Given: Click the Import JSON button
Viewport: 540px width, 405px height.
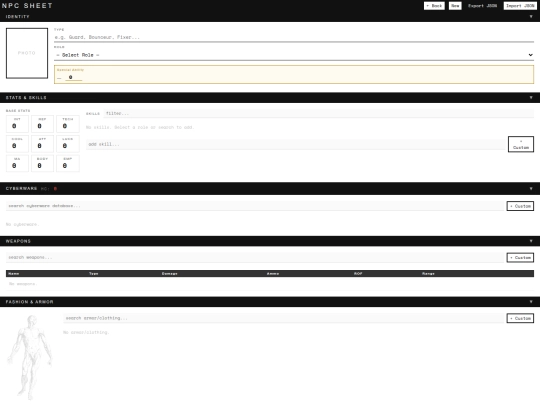Looking at the screenshot, I should pos(520,6).
